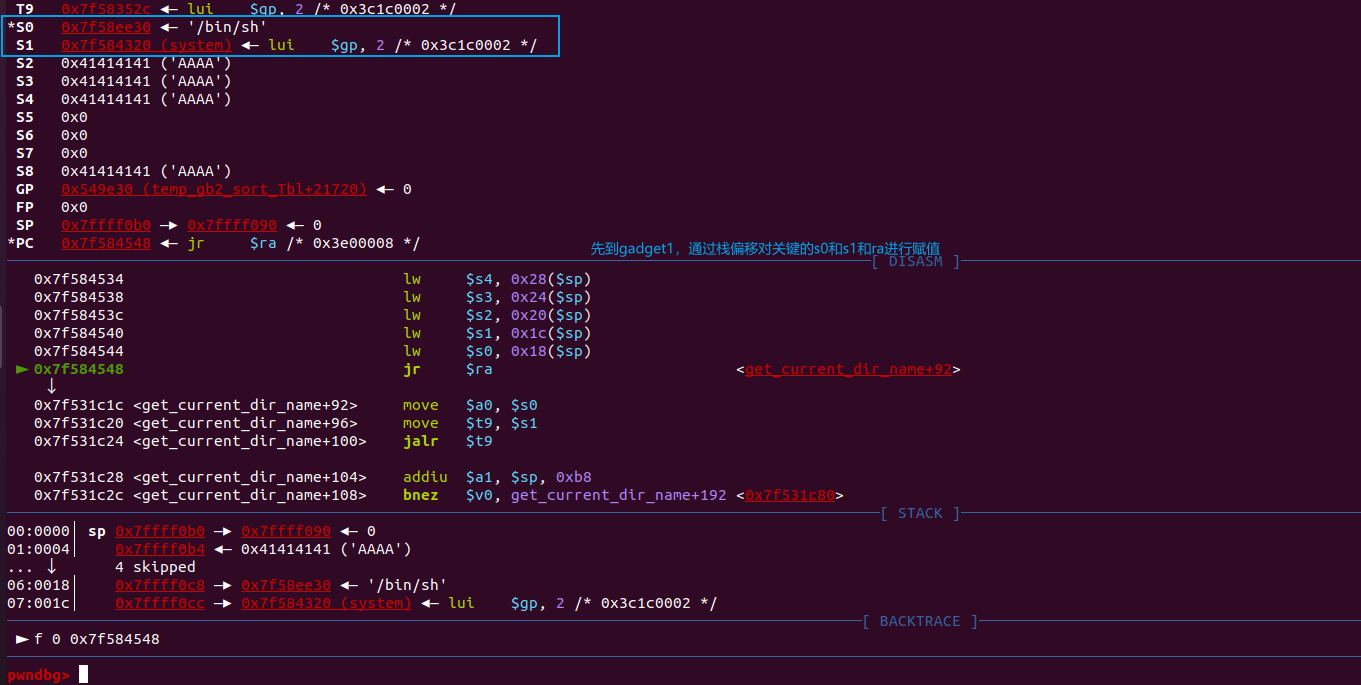Select disassembly address 0x7f584540
1361x685 pixels.
click(x=79, y=333)
